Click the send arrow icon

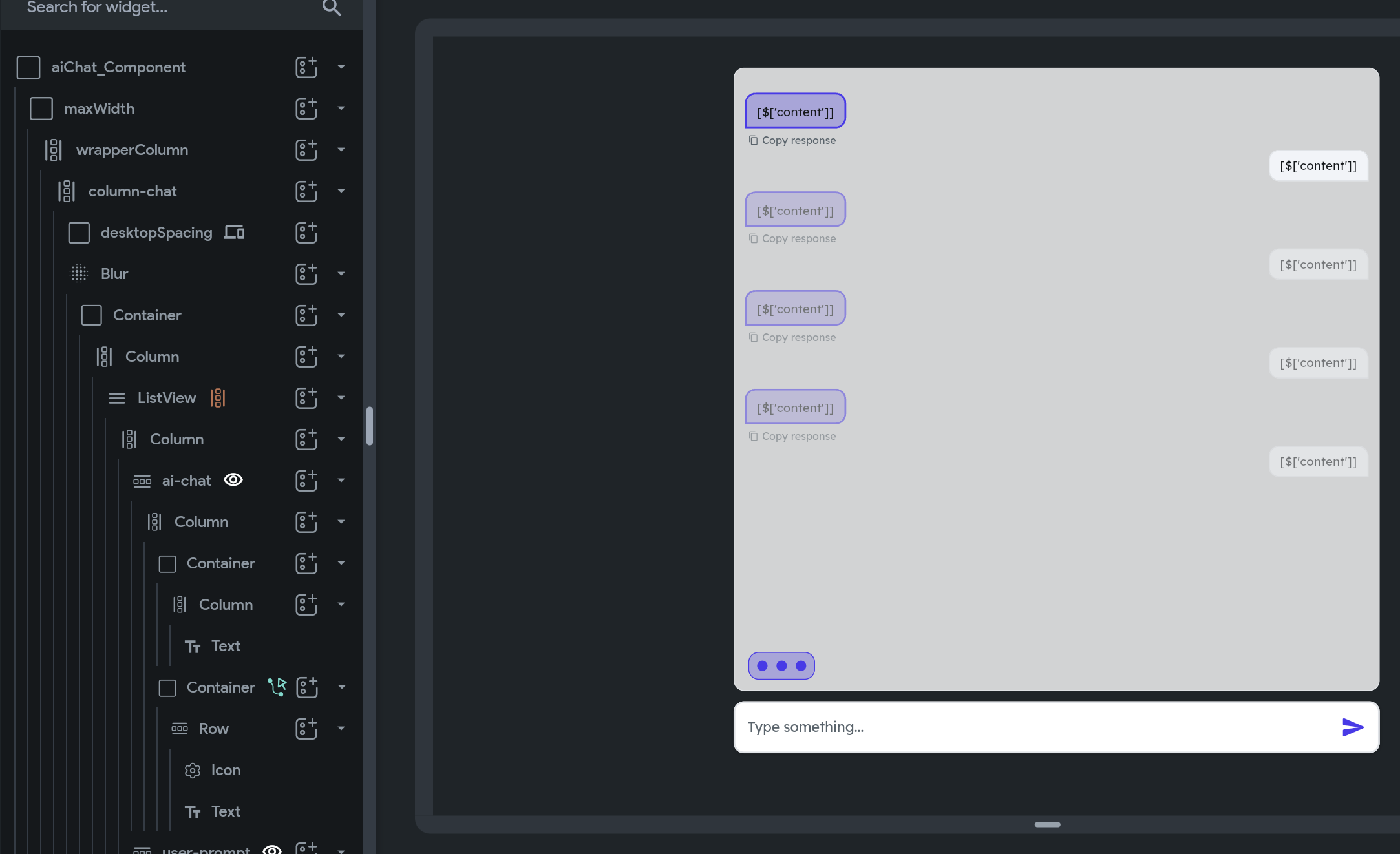pos(1352,727)
